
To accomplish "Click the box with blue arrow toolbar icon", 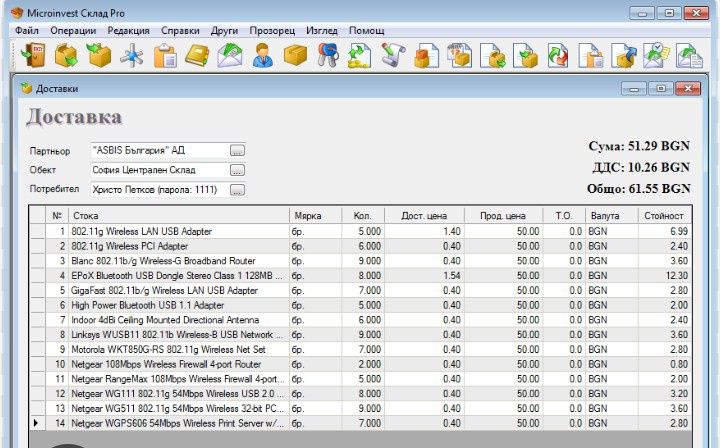I will [x=623, y=56].
